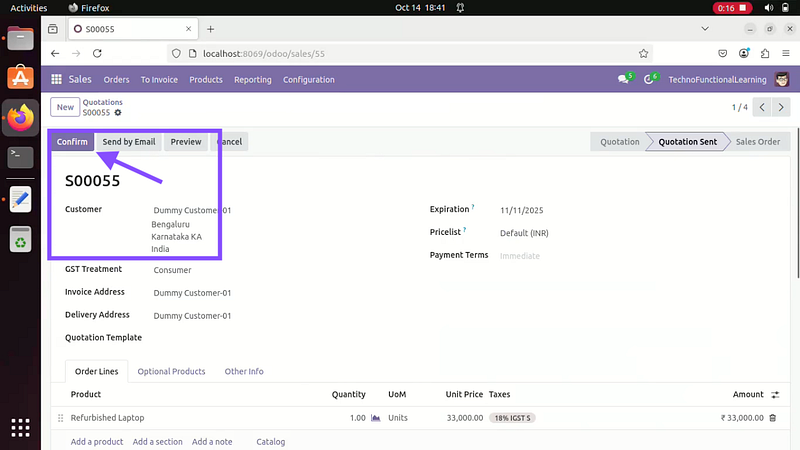Delete the Refurbished Laptop line with trash icon
800x450 pixels.
coord(772,418)
